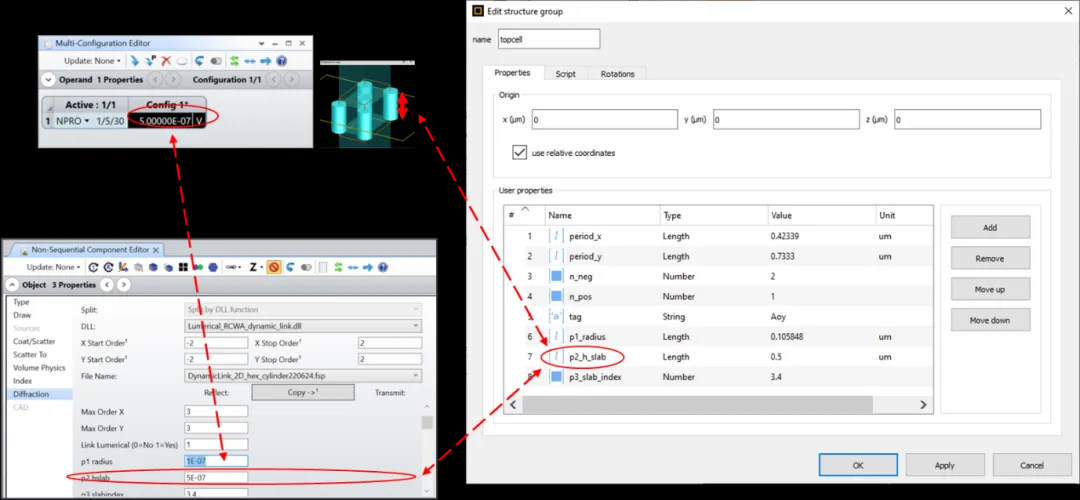1080x500 pixels.
Task: Click the first refresh icon in Component Editor toolbar
Action: pyautogui.click(x=94, y=267)
